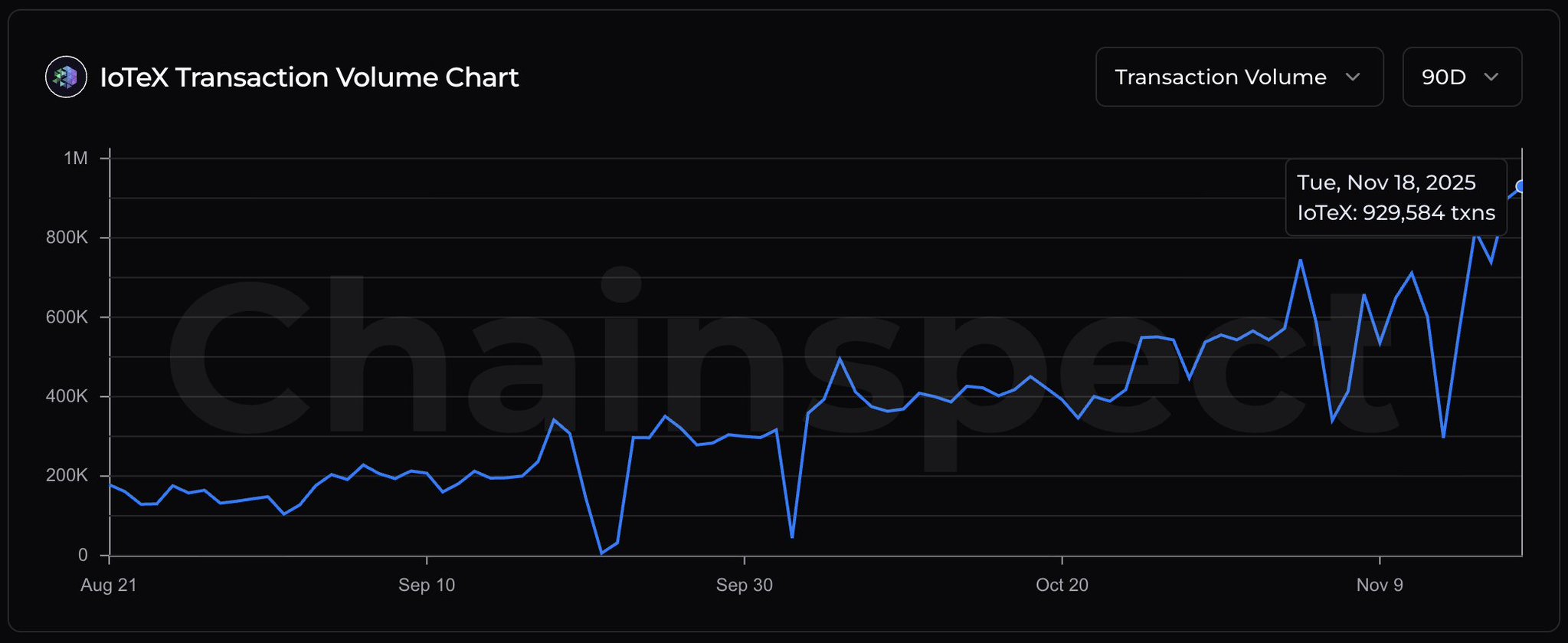Click the Sep 10 x-axis label
This screenshot has height=643, width=1568.
click(427, 585)
